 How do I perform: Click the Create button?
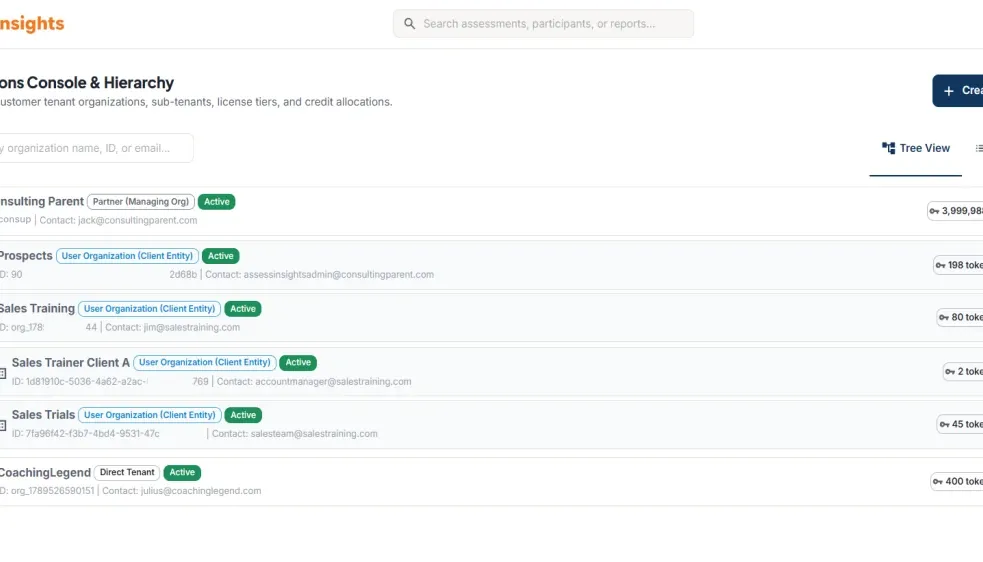pyautogui.click(x=958, y=91)
